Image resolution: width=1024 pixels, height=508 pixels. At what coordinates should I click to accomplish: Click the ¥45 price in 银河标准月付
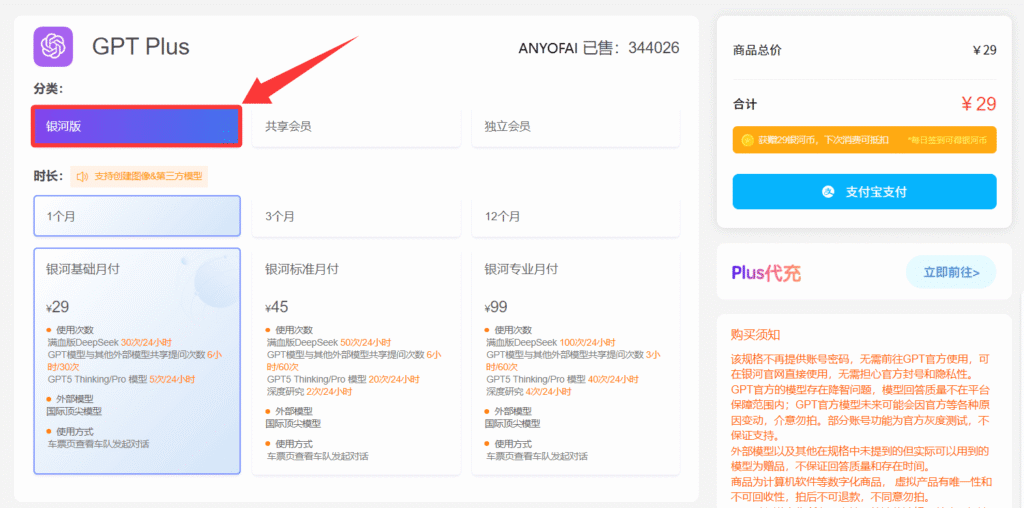(277, 307)
